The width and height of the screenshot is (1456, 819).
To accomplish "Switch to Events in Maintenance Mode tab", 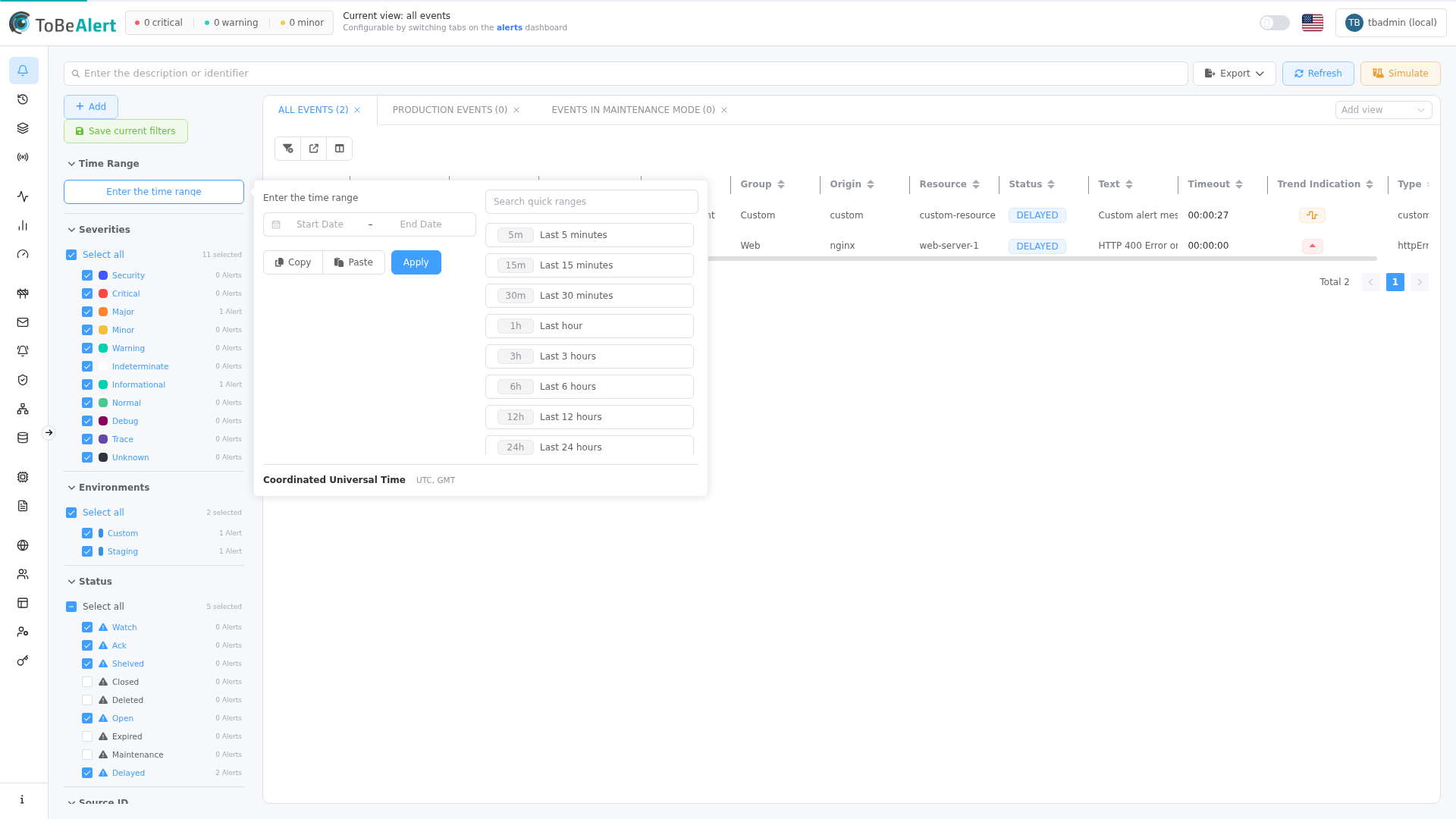I will [633, 110].
